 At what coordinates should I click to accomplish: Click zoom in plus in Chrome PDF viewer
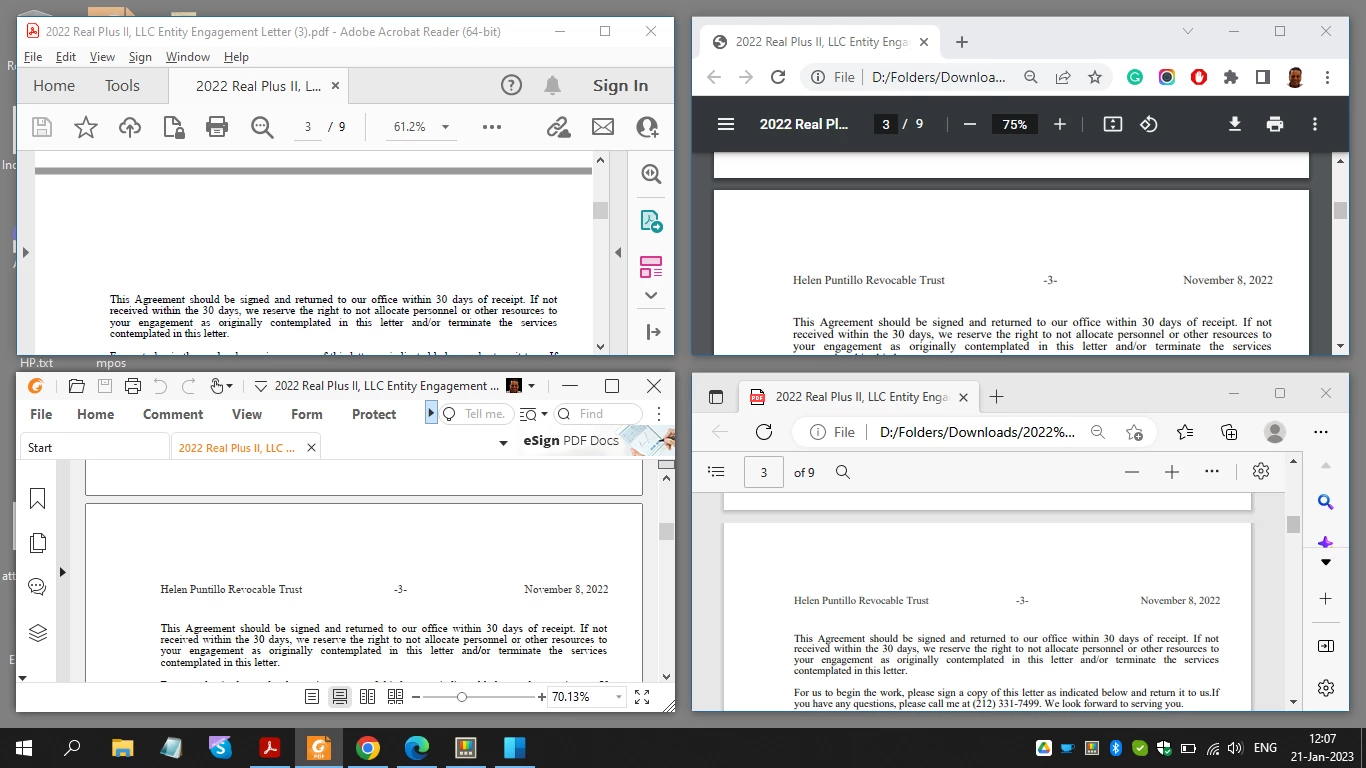[x=1060, y=124]
